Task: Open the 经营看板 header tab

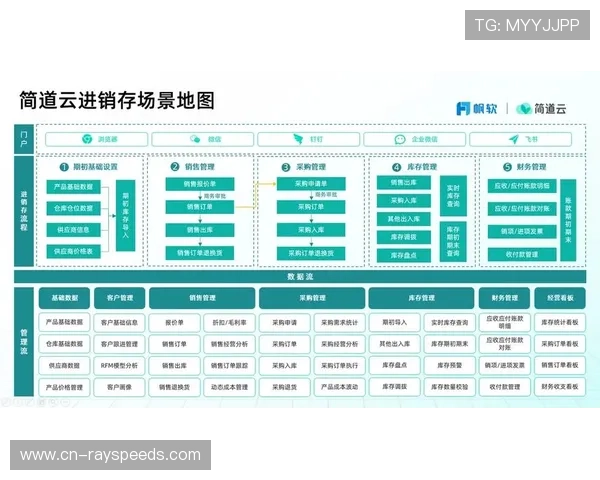Action: click(560, 297)
